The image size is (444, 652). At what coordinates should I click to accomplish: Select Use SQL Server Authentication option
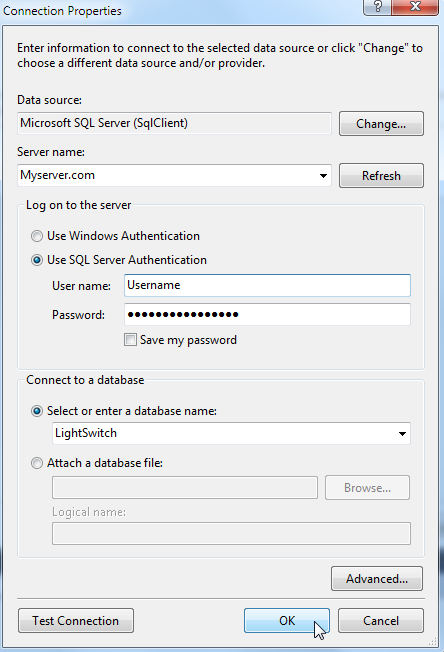(x=37, y=260)
